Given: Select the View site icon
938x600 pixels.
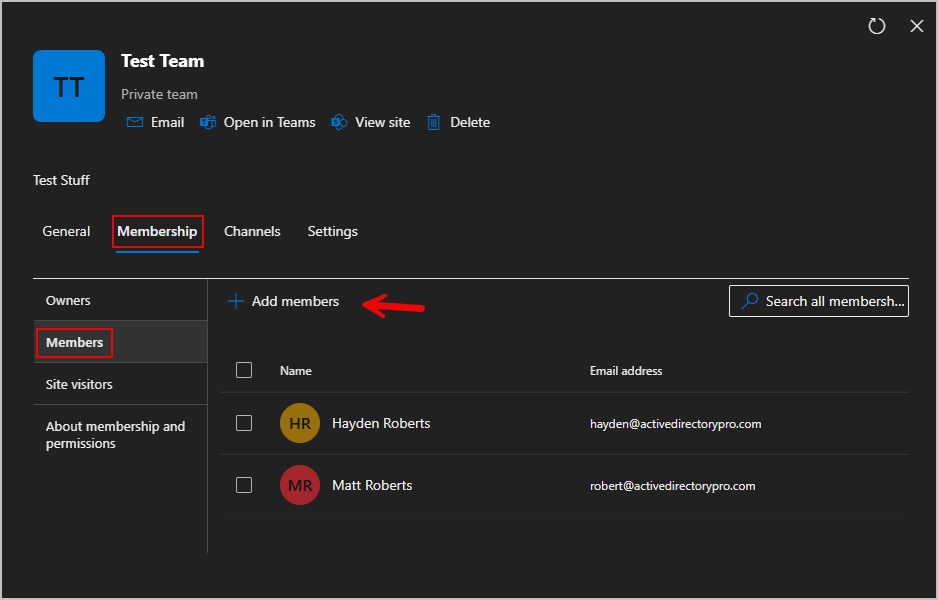Looking at the screenshot, I should (339, 121).
